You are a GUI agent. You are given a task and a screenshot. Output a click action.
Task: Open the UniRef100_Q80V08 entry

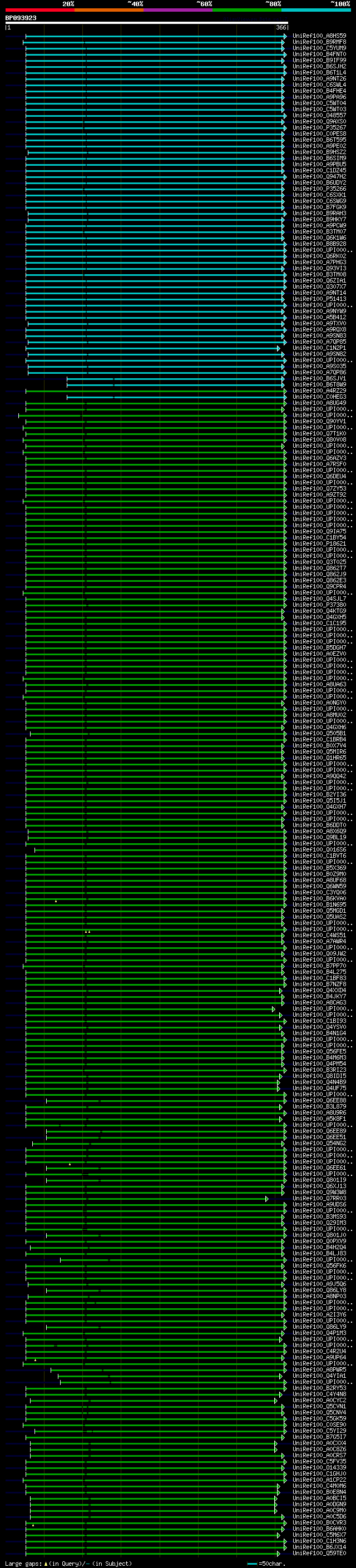pos(319,439)
